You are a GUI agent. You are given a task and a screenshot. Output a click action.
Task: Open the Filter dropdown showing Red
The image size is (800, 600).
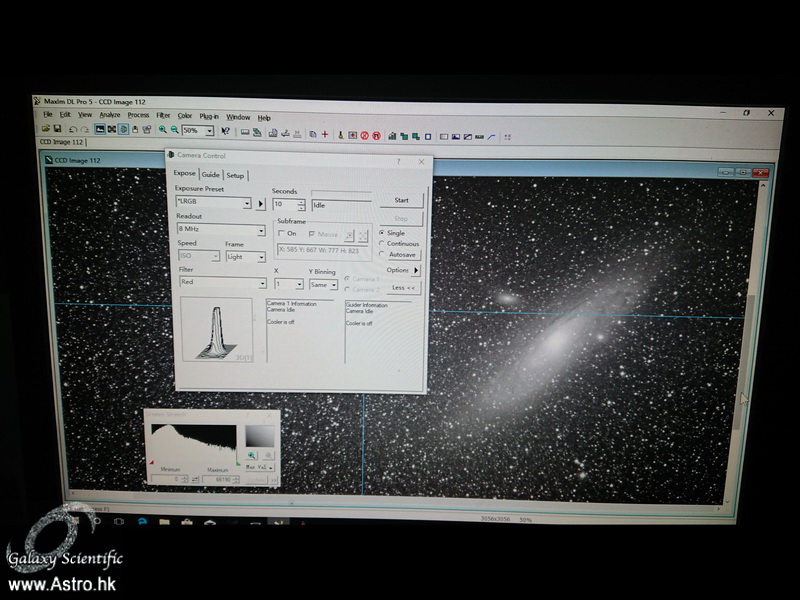[x=262, y=284]
